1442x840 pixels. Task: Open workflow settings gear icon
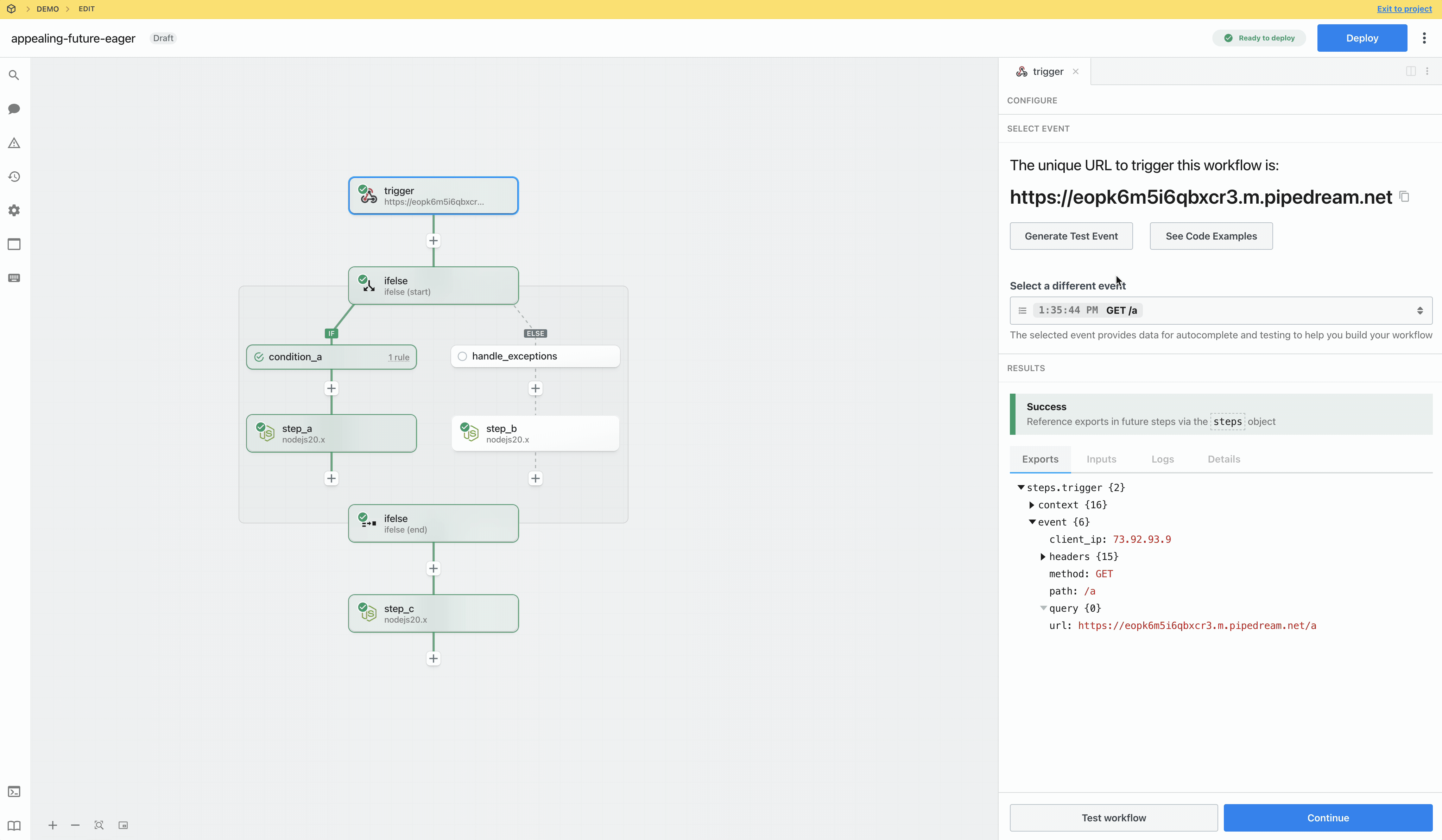14,211
